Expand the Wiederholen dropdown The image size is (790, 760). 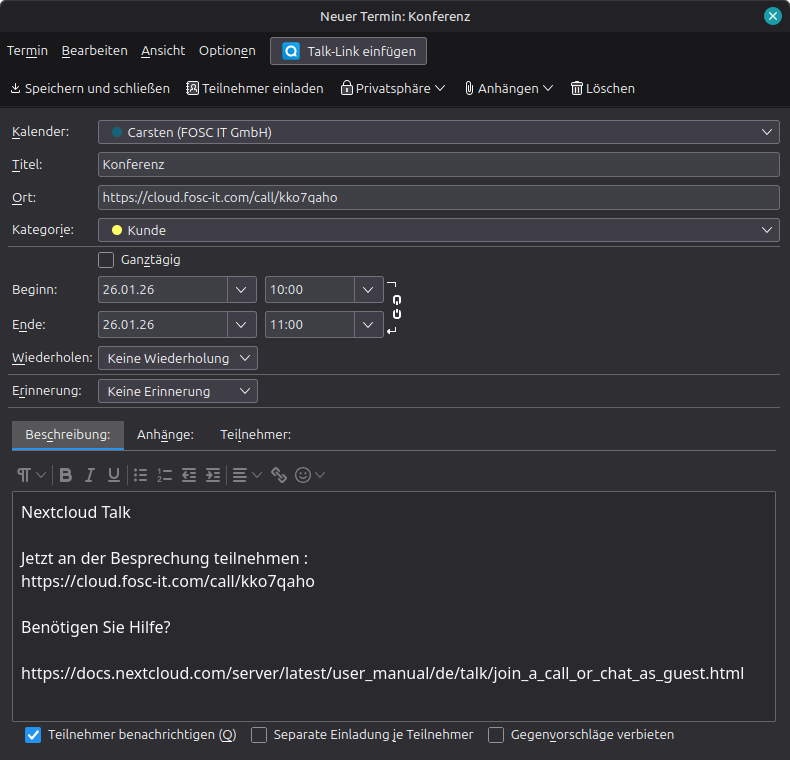177,358
